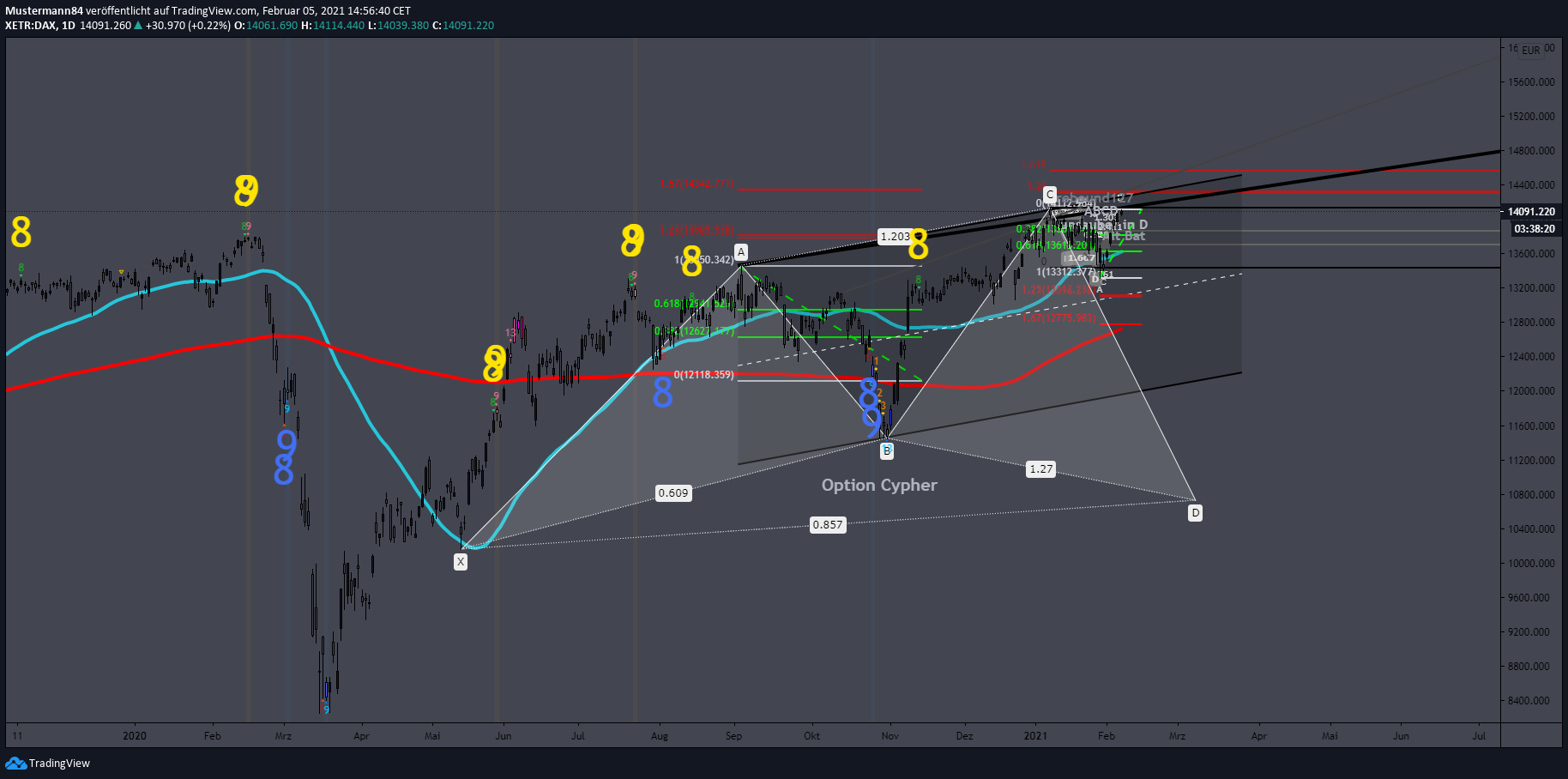Screen dimensions: 1568x779
Task: Select the B point marker at the November low
Action: [887, 450]
